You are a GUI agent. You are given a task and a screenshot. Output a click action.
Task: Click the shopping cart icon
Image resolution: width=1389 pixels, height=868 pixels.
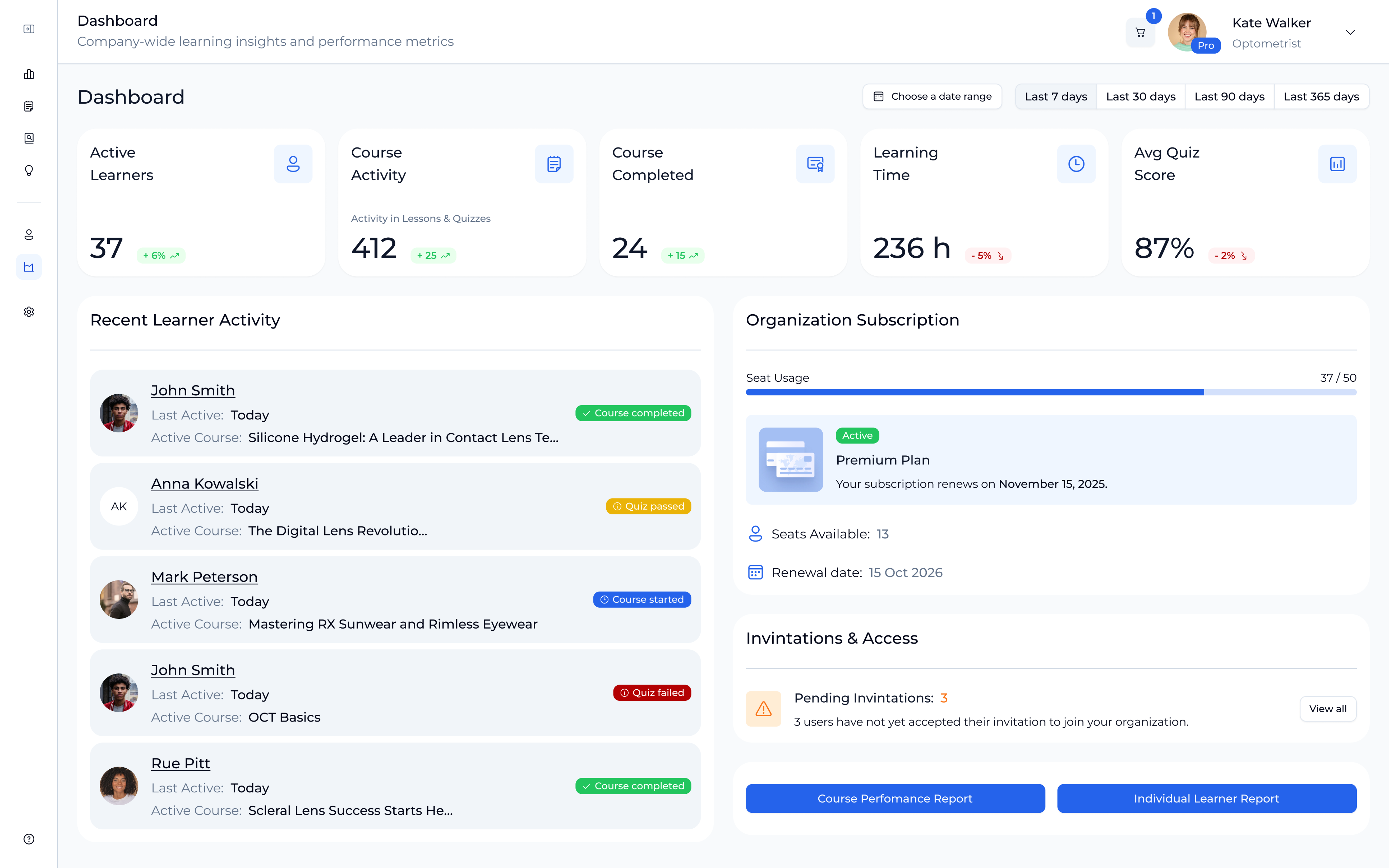[x=1140, y=33]
